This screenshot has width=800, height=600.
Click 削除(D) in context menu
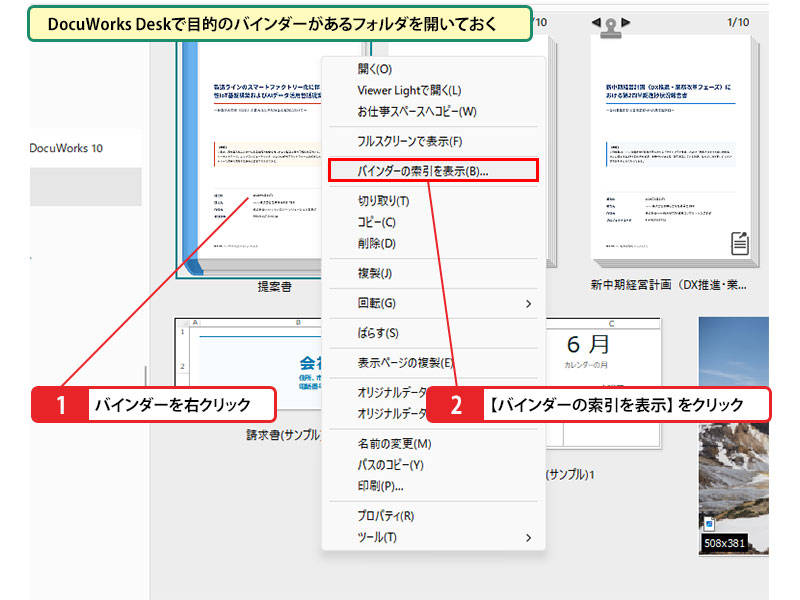coord(377,243)
